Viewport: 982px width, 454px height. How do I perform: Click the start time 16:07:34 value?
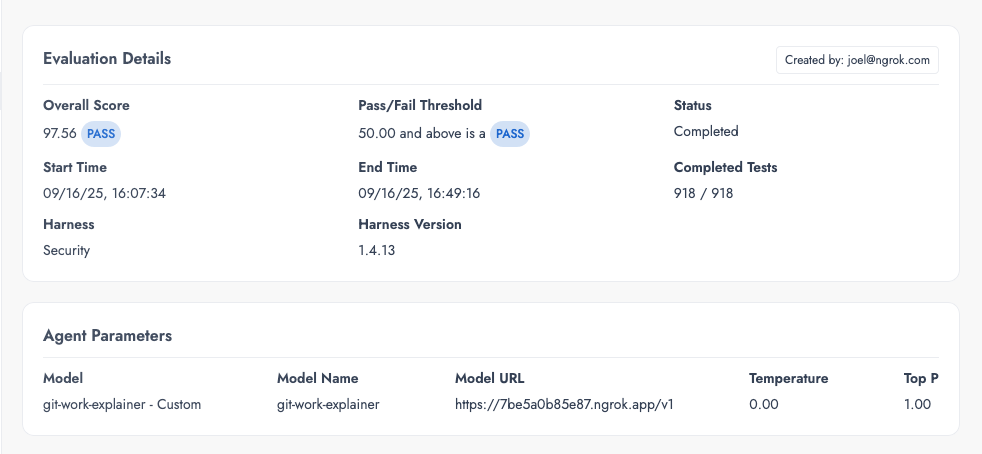pyautogui.click(x=104, y=193)
